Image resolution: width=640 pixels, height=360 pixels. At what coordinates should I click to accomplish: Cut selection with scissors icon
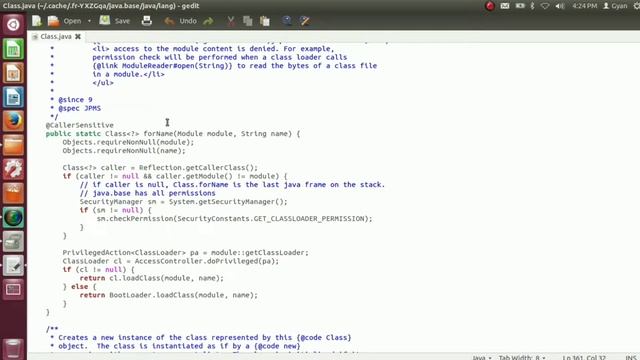click(231, 21)
